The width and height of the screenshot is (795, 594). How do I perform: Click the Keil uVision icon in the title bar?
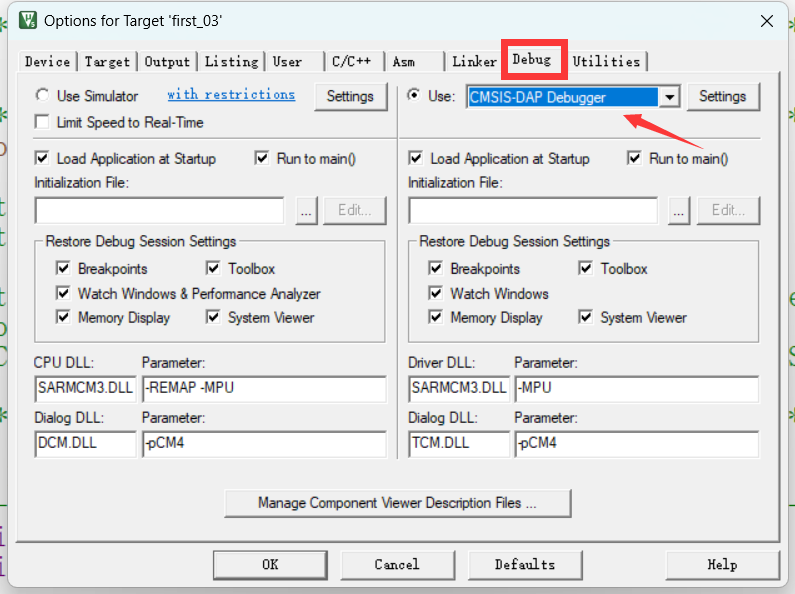click(x=28, y=21)
